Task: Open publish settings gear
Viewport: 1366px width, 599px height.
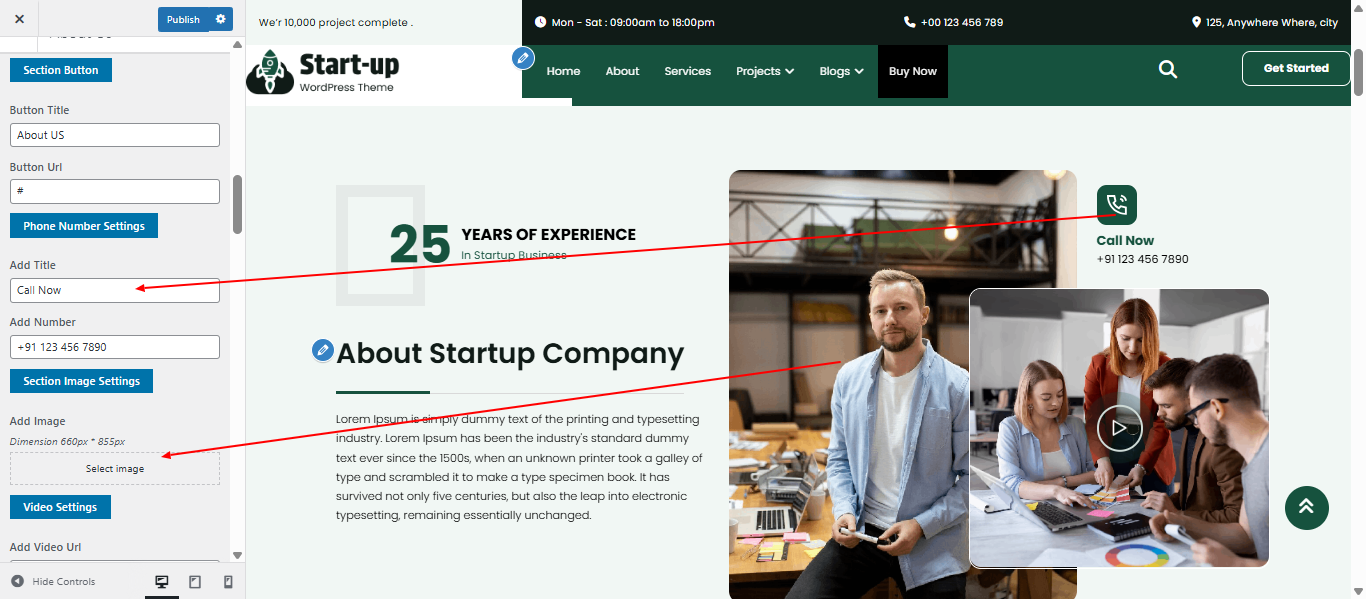Action: coord(221,19)
